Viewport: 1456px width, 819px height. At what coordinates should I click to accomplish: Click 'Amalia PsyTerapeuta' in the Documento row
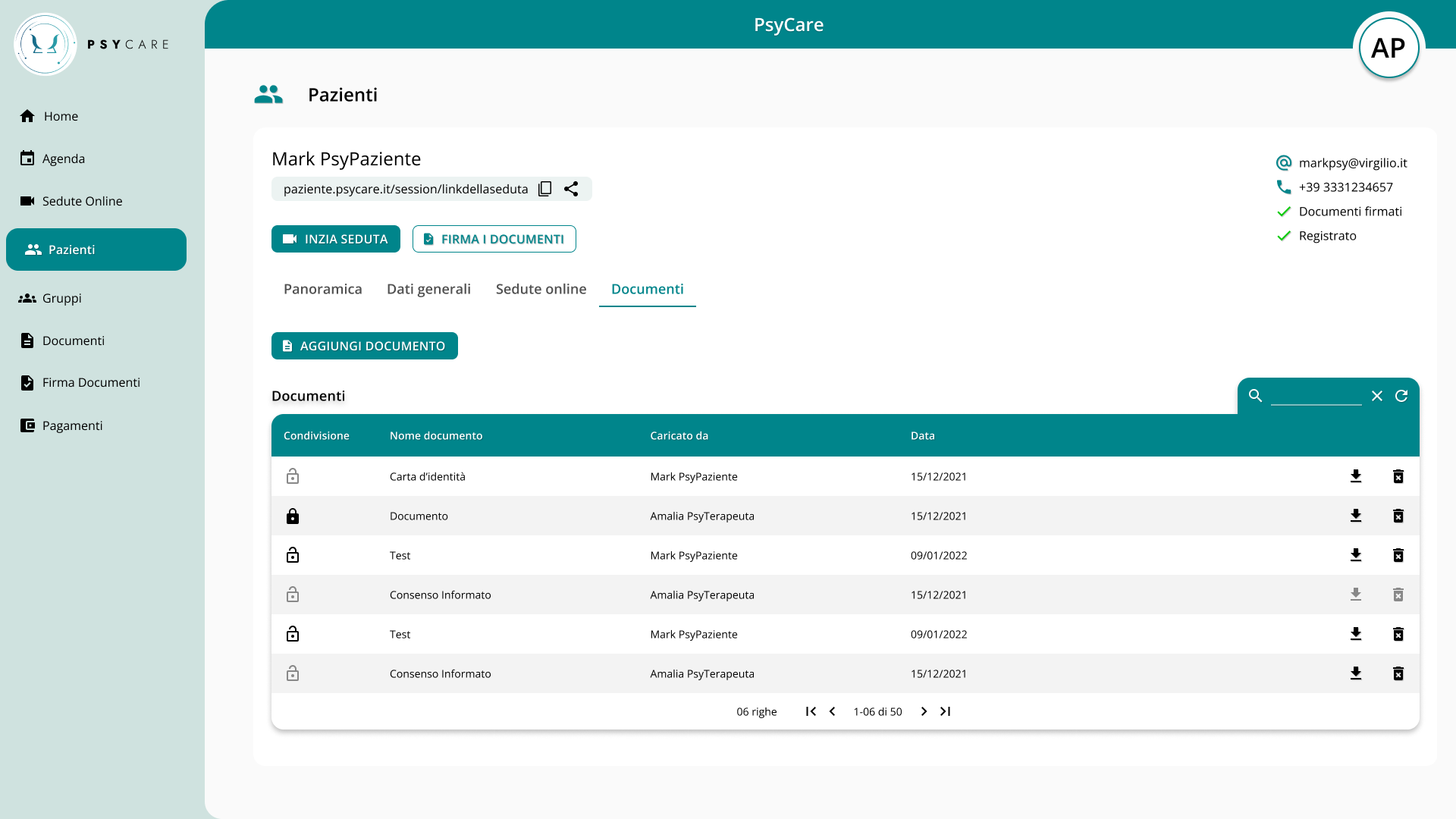tap(702, 516)
